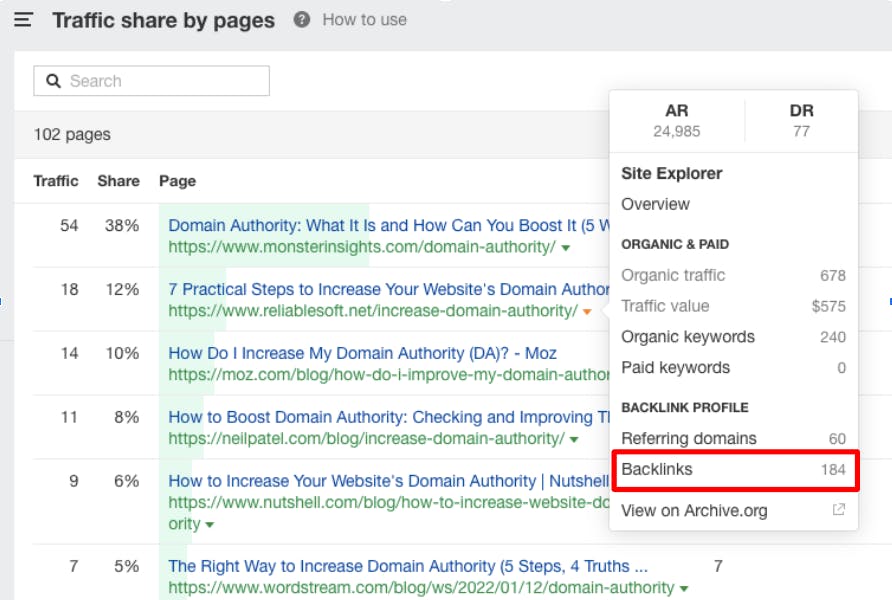Open Paid keywords menu entry
Viewport: 892px width, 600px height.
[733, 367]
